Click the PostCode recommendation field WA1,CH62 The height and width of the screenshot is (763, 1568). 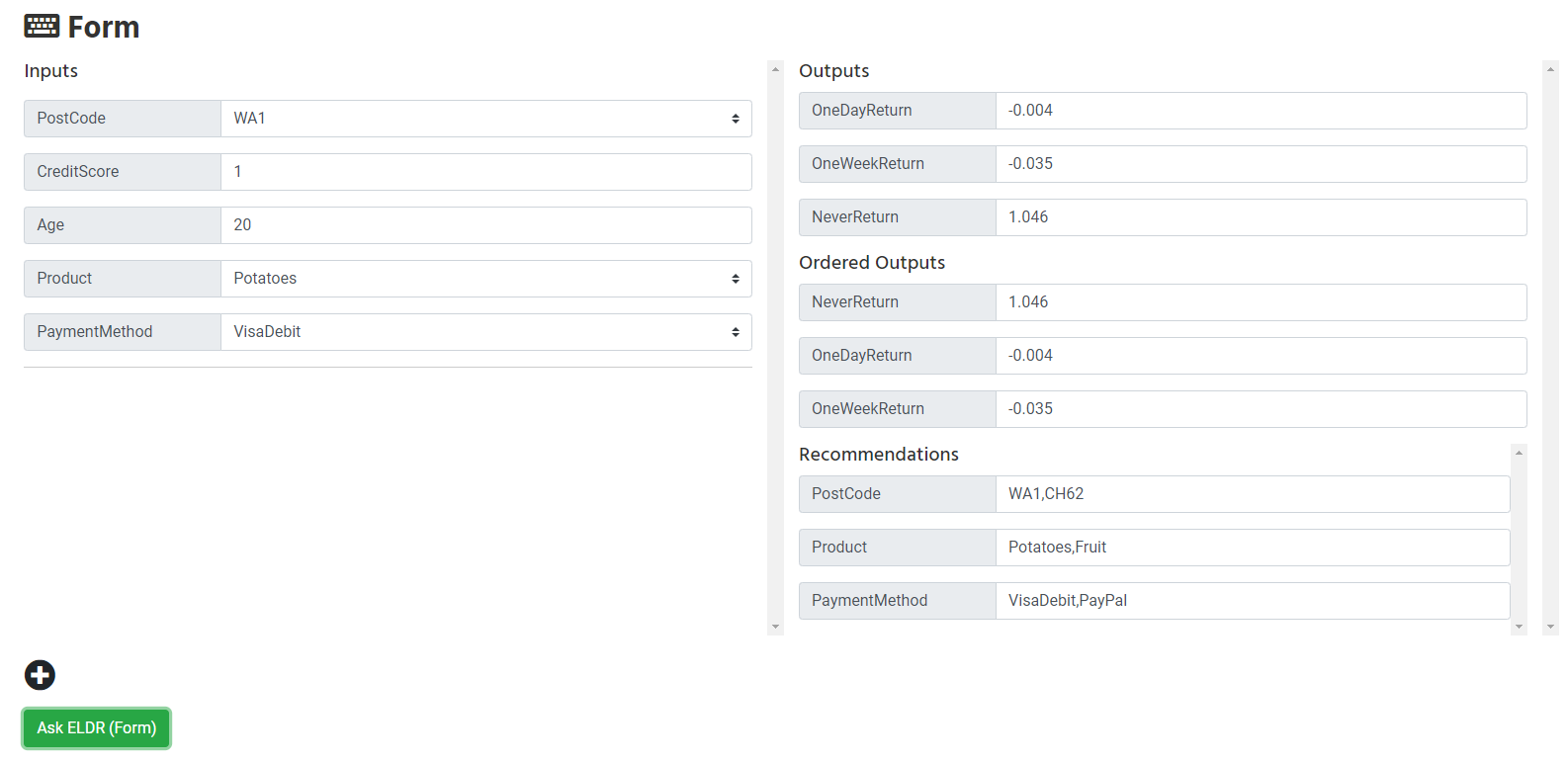(x=1252, y=494)
